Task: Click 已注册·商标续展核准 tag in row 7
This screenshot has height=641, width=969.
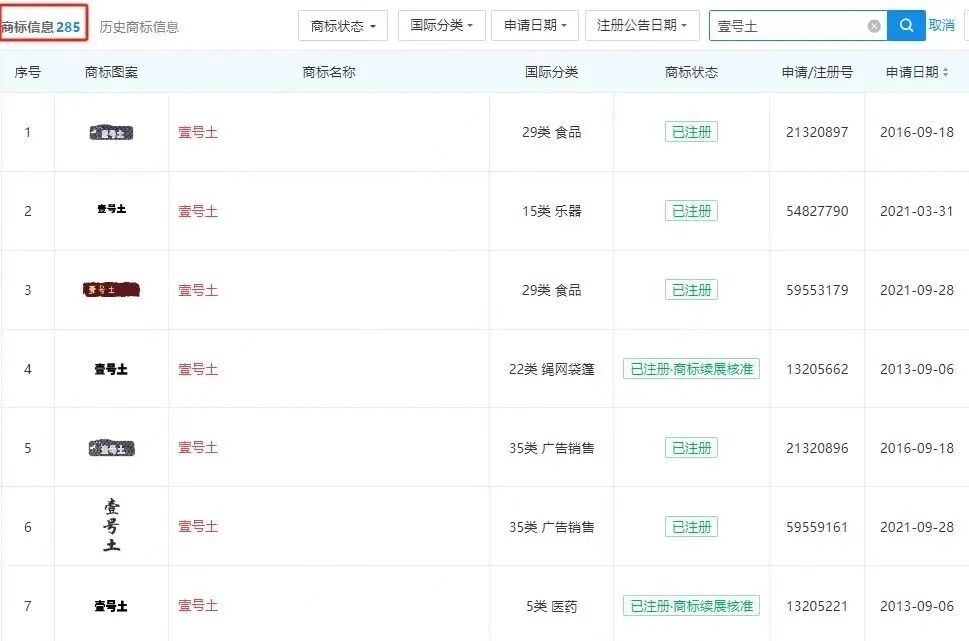Action: click(x=691, y=606)
